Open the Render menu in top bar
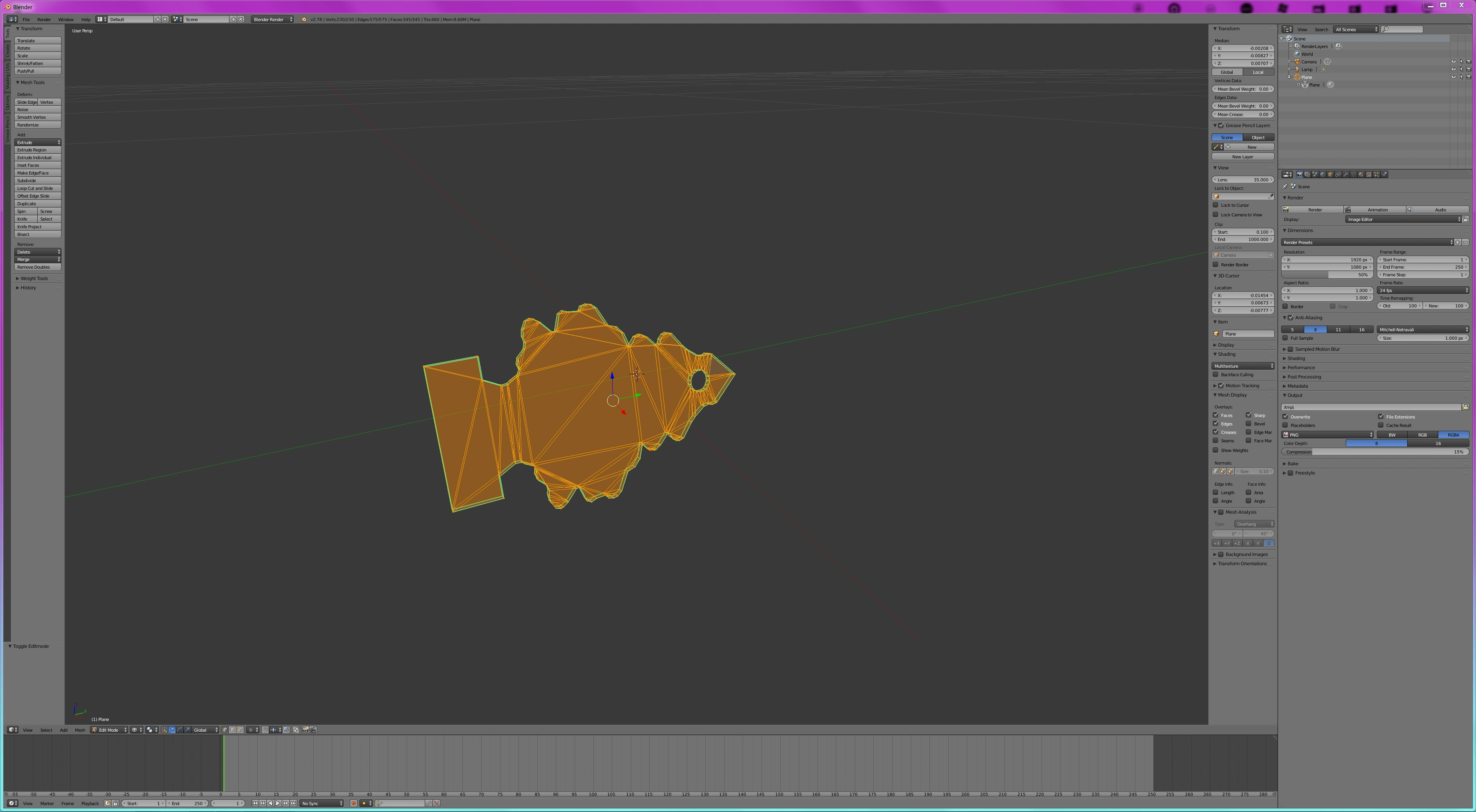This screenshot has width=1476, height=812. coord(43,20)
